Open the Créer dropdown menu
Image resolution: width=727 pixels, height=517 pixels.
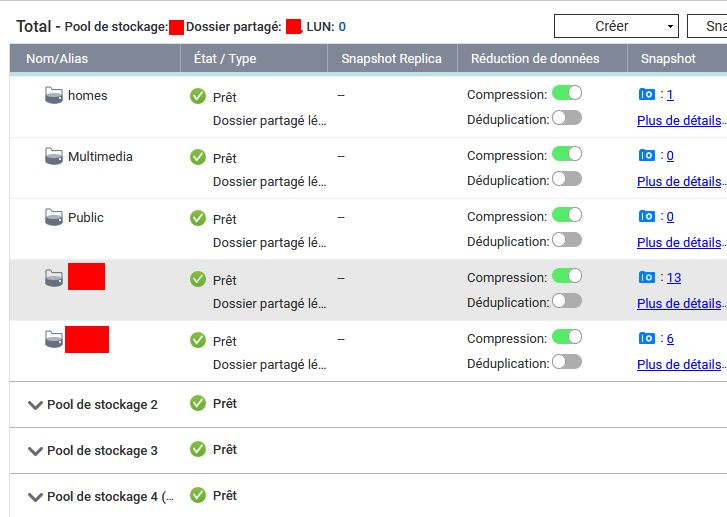click(615, 26)
